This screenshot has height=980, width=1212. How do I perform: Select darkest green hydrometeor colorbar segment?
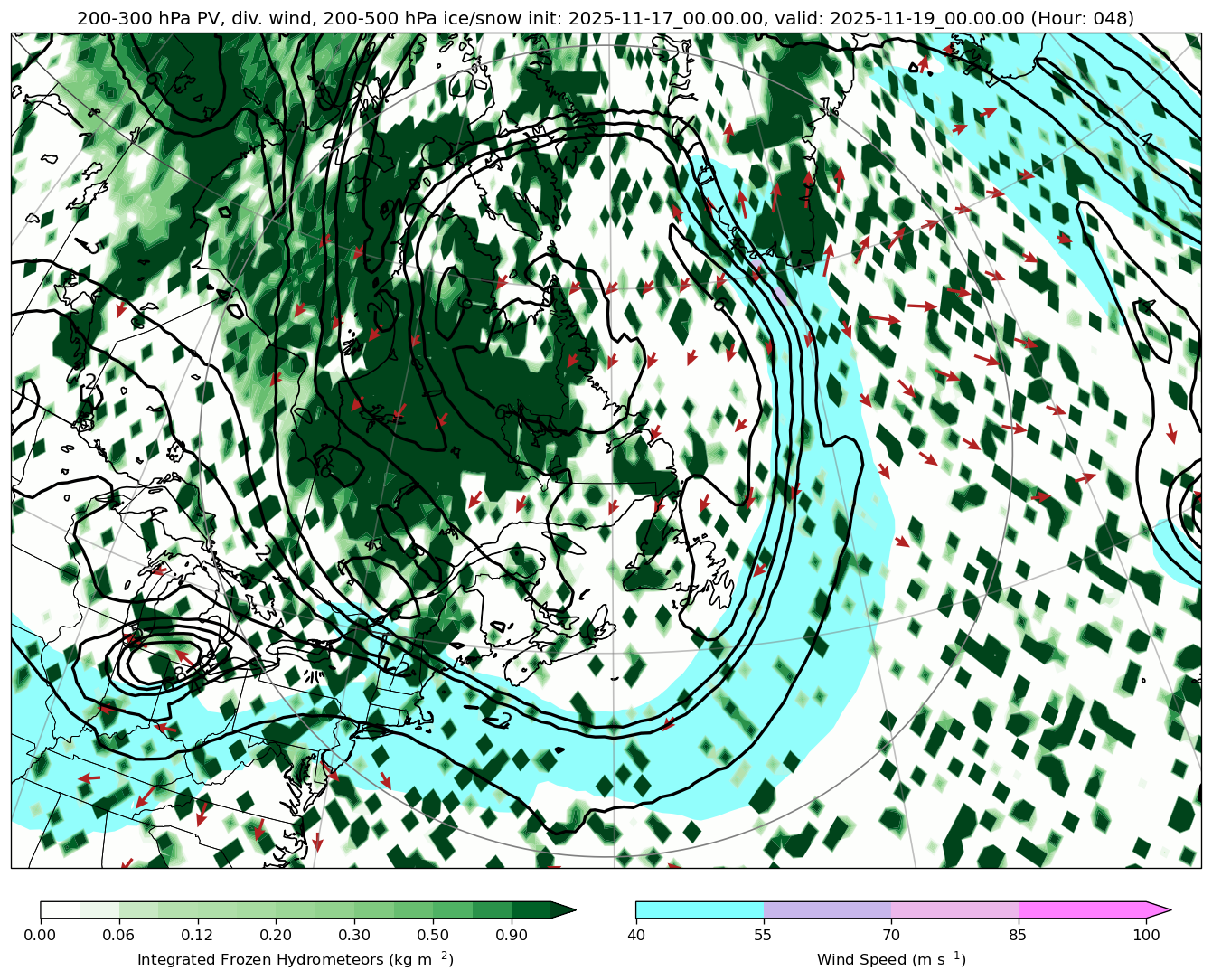pos(531,909)
